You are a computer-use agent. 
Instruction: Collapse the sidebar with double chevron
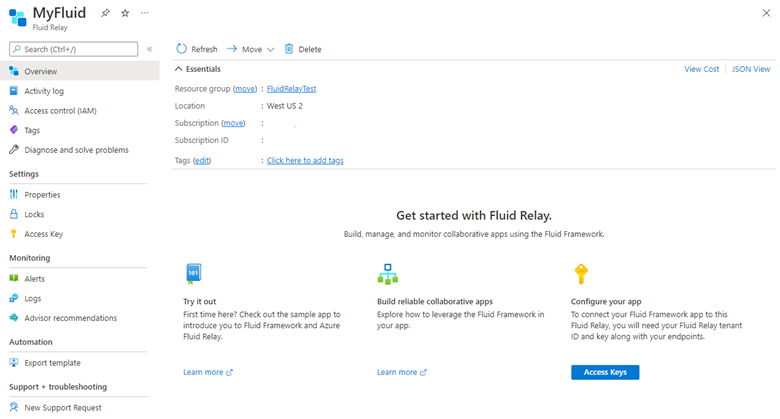149,49
